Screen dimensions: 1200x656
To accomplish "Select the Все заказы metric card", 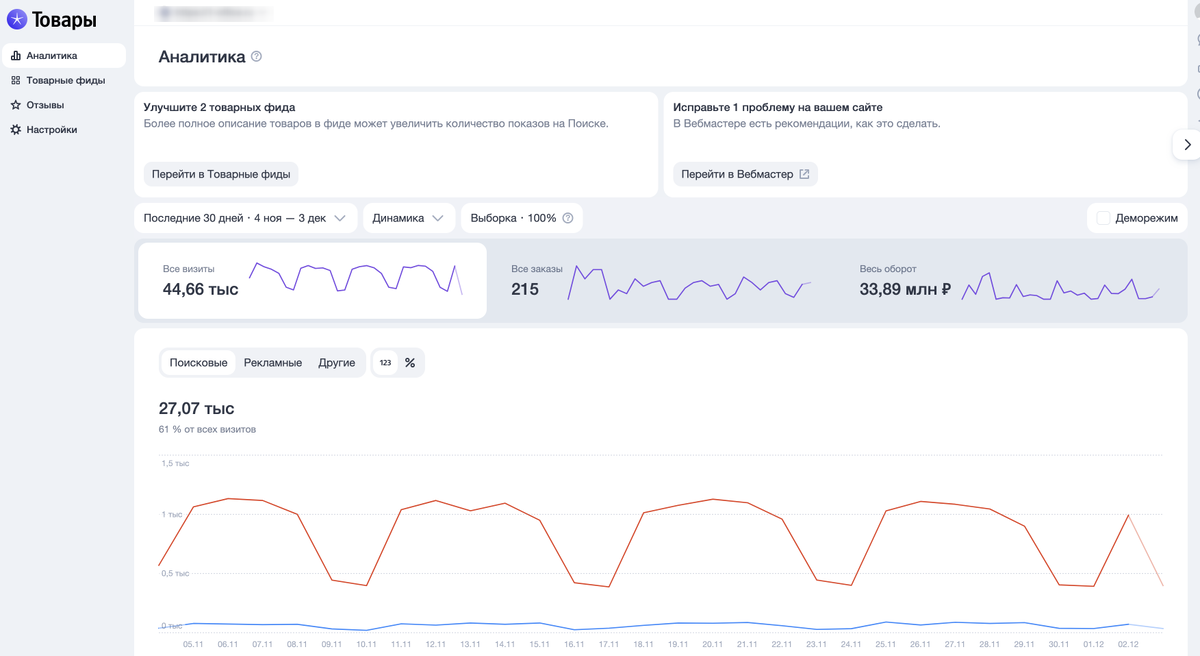I will tap(660, 281).
